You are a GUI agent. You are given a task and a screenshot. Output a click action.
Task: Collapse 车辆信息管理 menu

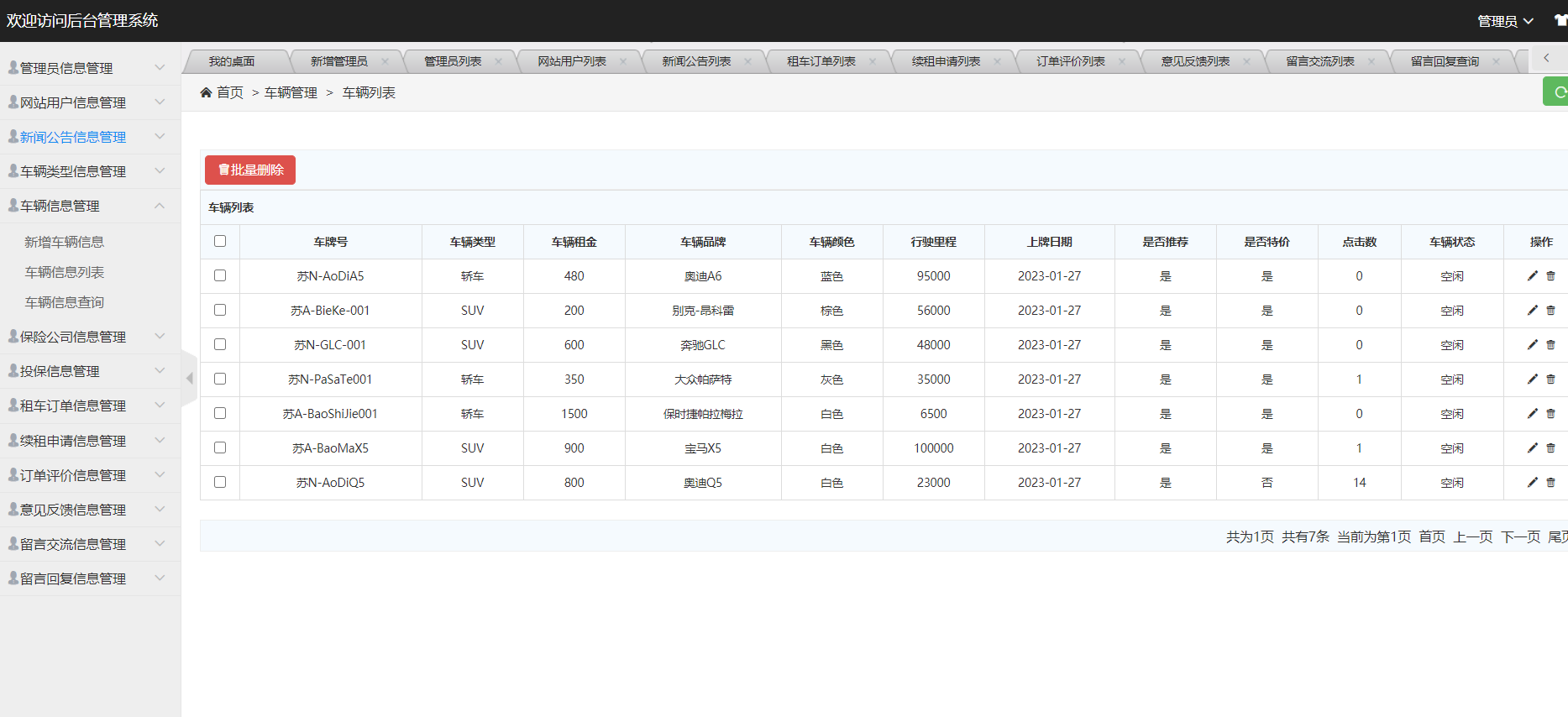click(90, 206)
